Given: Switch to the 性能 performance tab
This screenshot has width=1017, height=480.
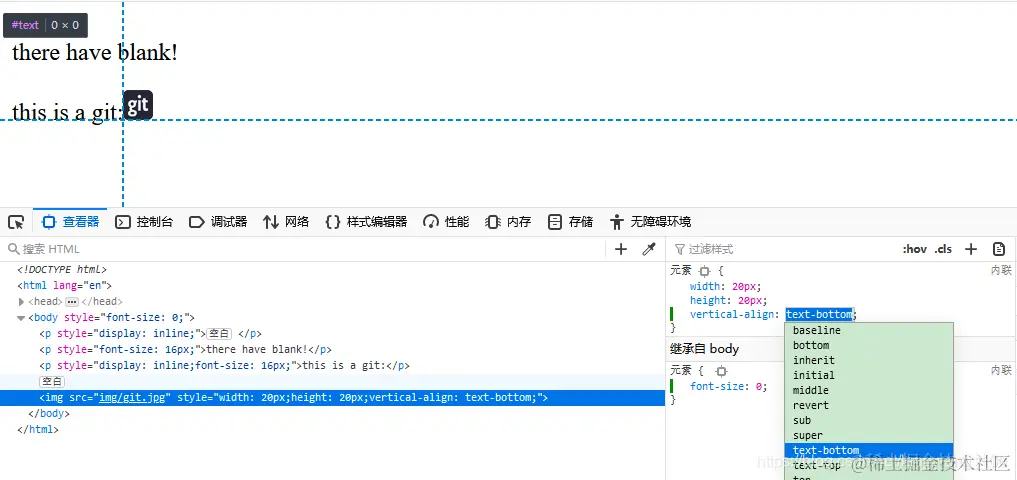Looking at the screenshot, I should tap(446, 222).
